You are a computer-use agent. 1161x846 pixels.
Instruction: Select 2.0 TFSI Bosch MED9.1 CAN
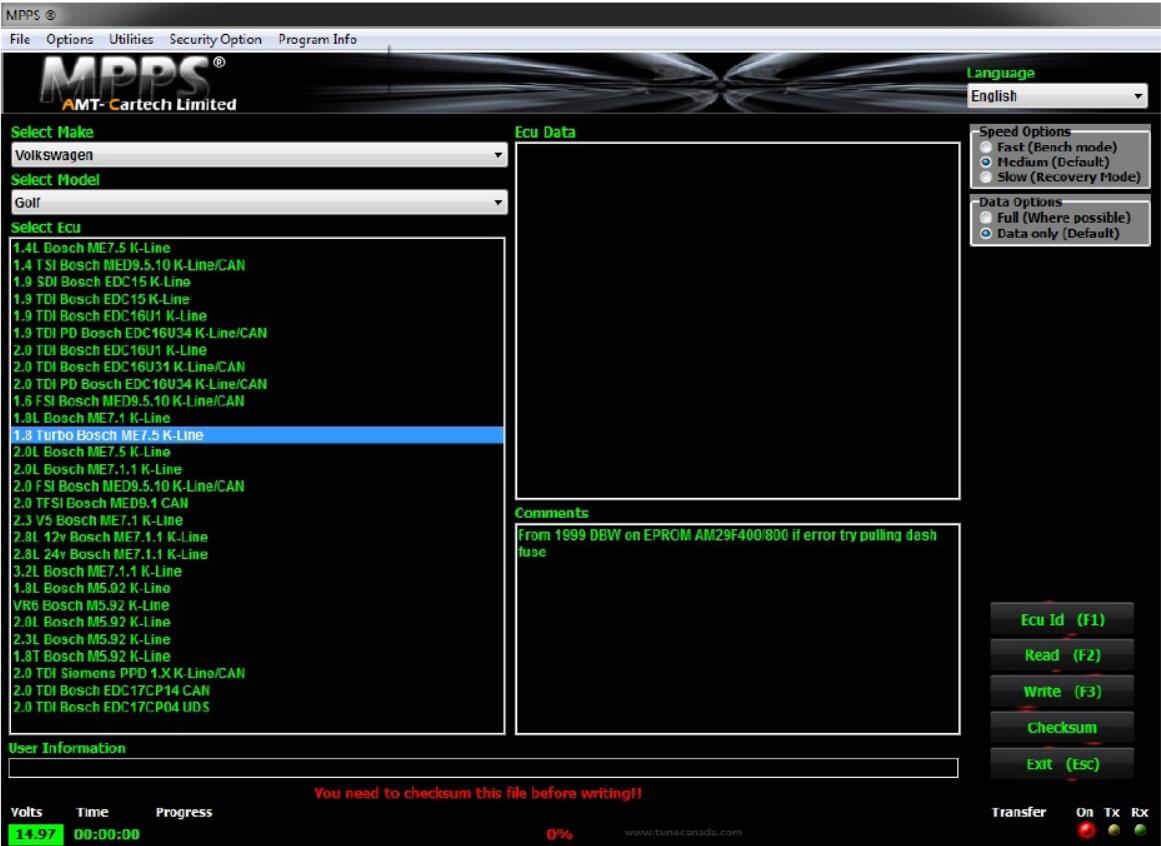click(257, 503)
